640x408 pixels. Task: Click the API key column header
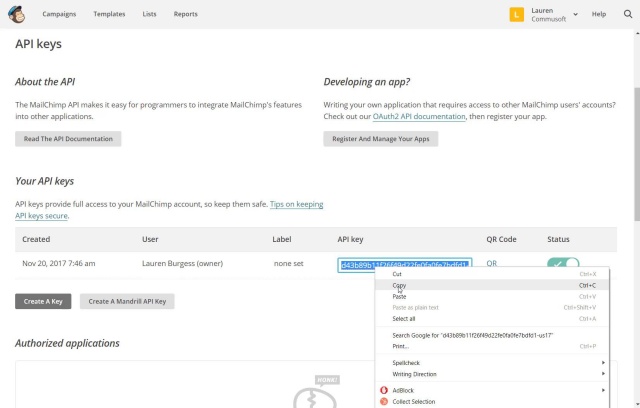[350, 239]
